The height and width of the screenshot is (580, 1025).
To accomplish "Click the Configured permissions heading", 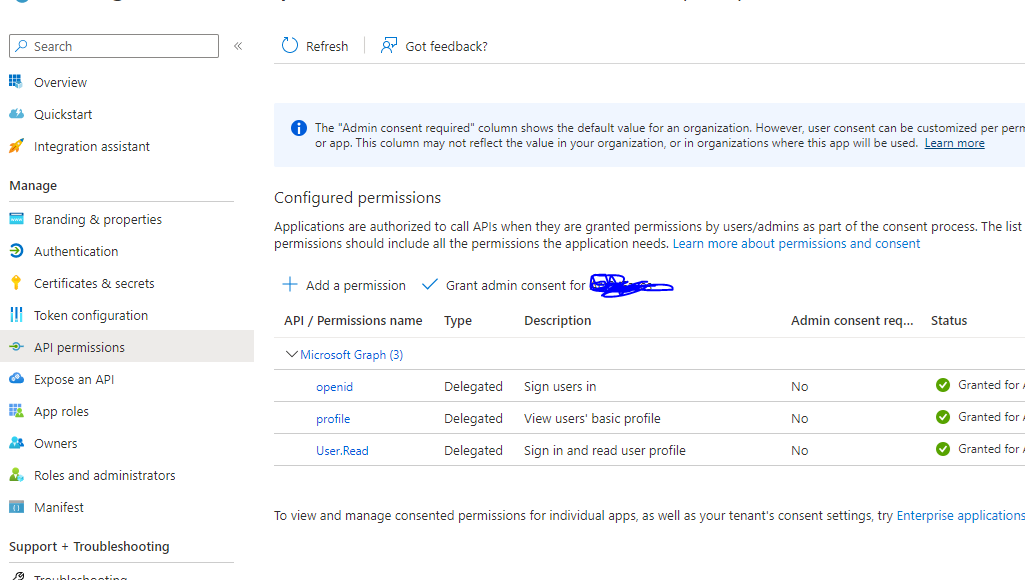I will click(358, 197).
